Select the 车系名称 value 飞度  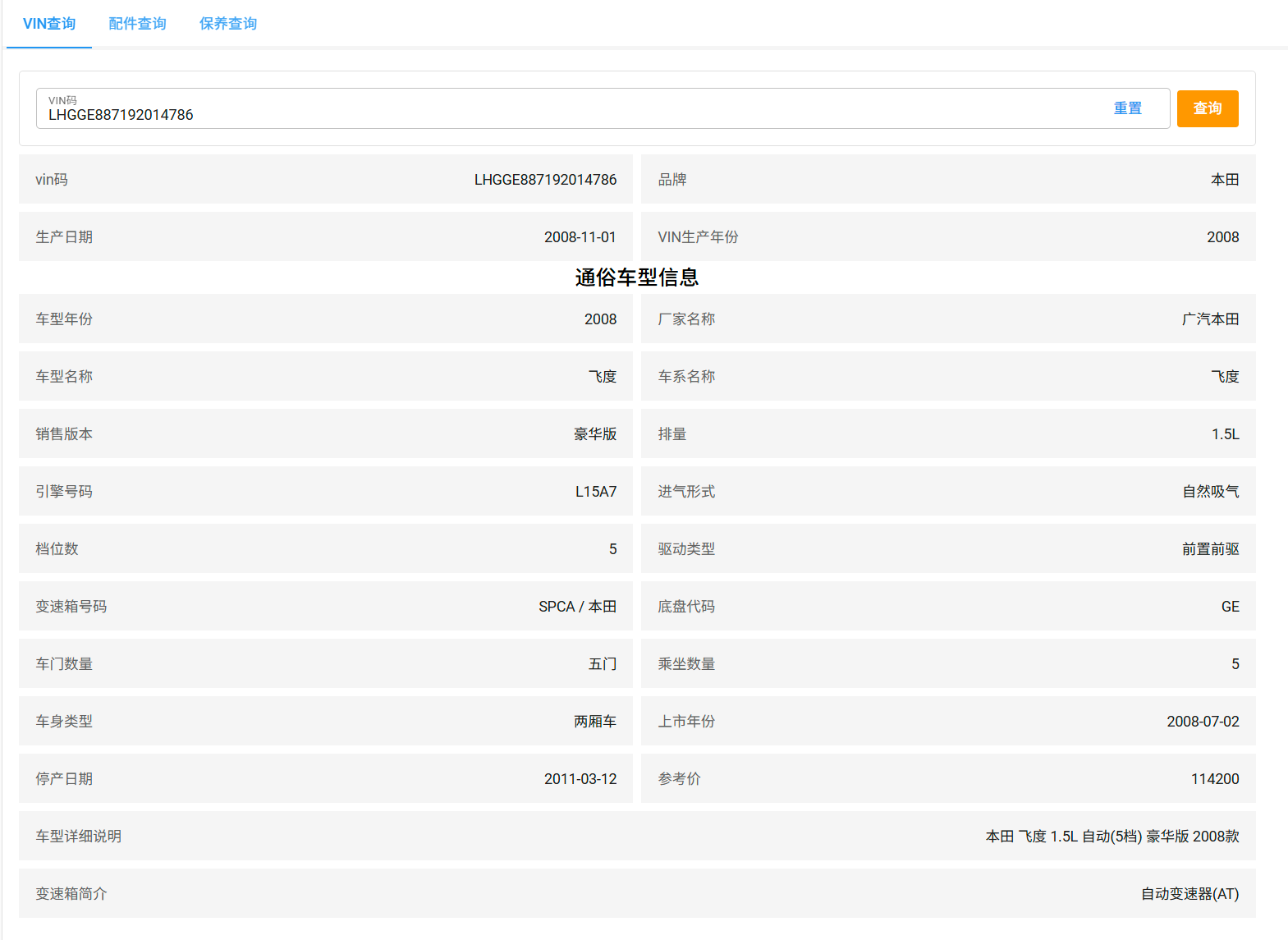[x=1225, y=377]
